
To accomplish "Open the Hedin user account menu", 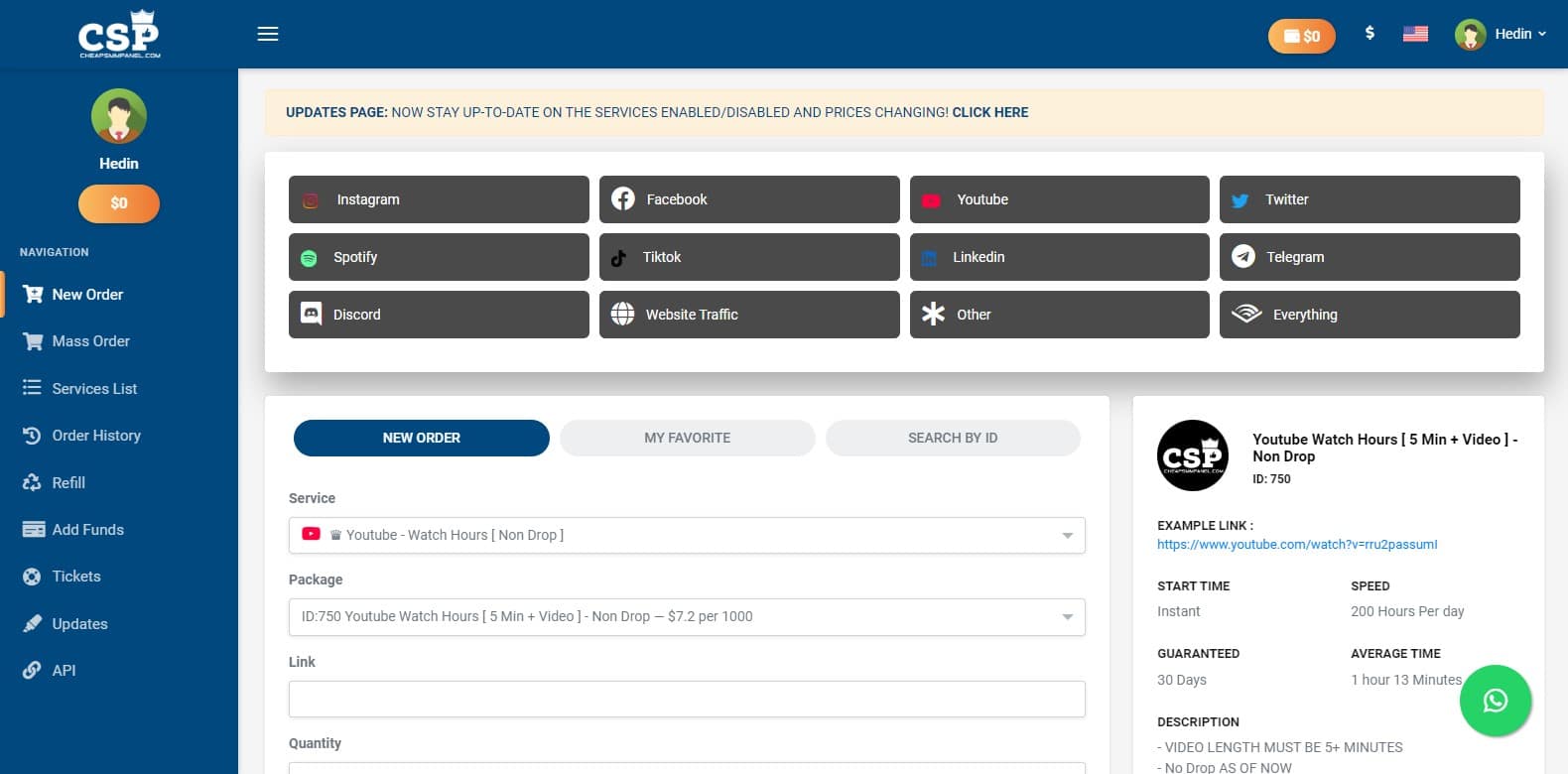I will coord(1501,34).
